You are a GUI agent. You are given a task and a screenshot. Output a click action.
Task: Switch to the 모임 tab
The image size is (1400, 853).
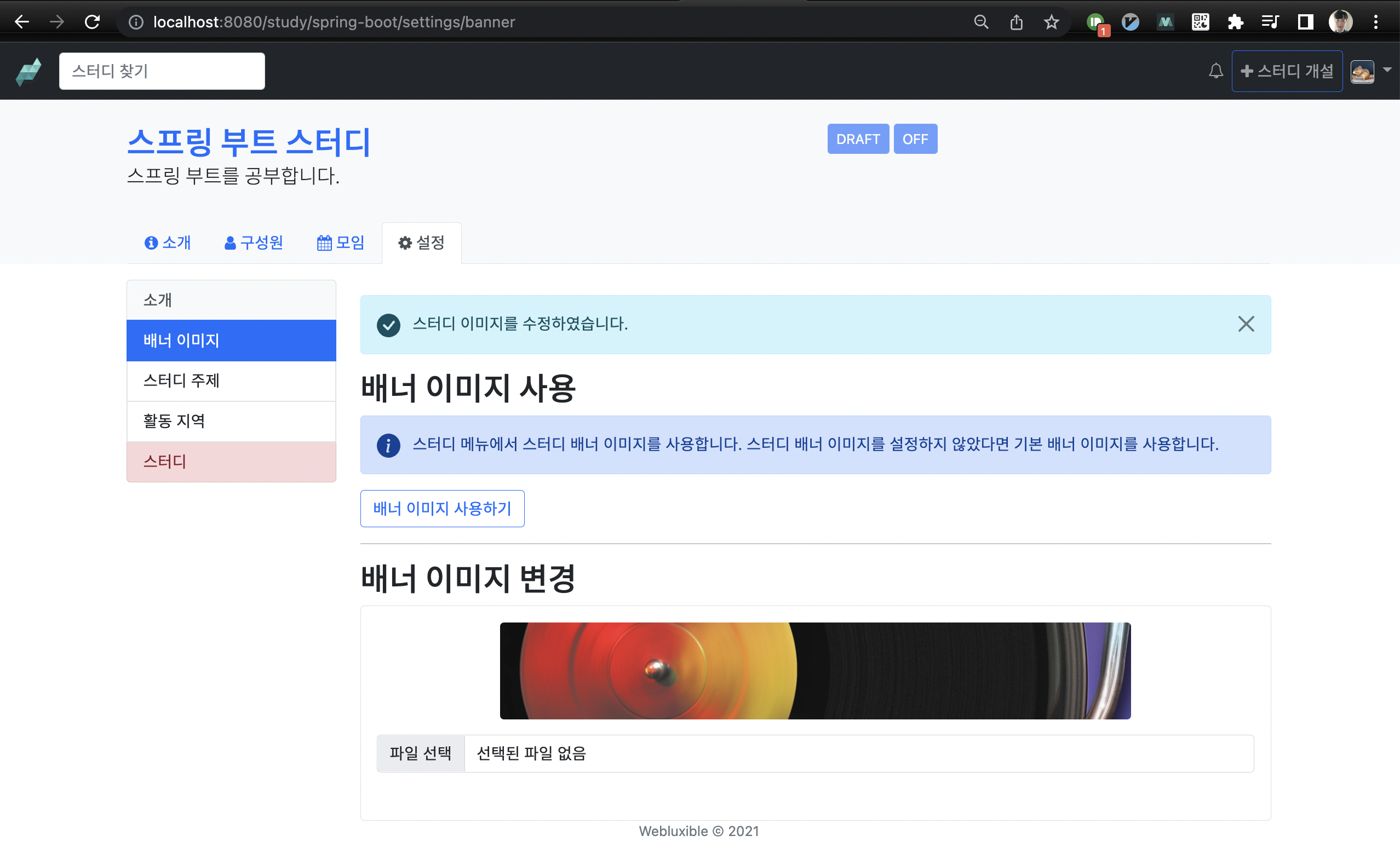pyautogui.click(x=340, y=243)
